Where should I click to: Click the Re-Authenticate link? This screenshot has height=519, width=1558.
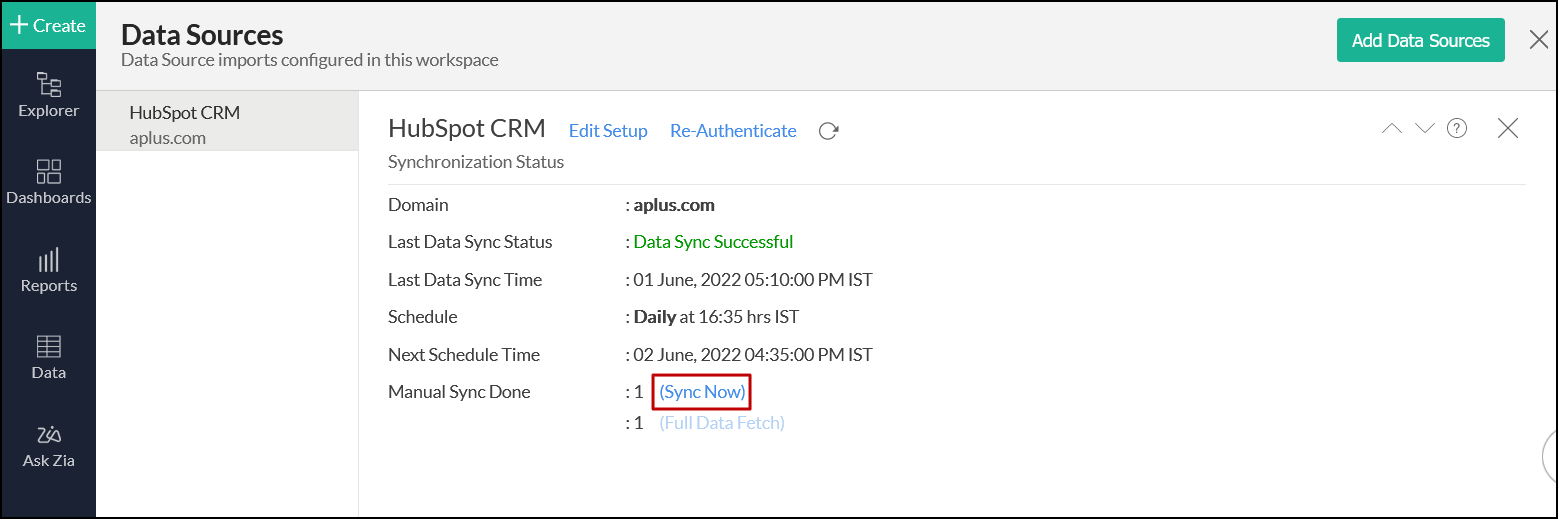733,131
